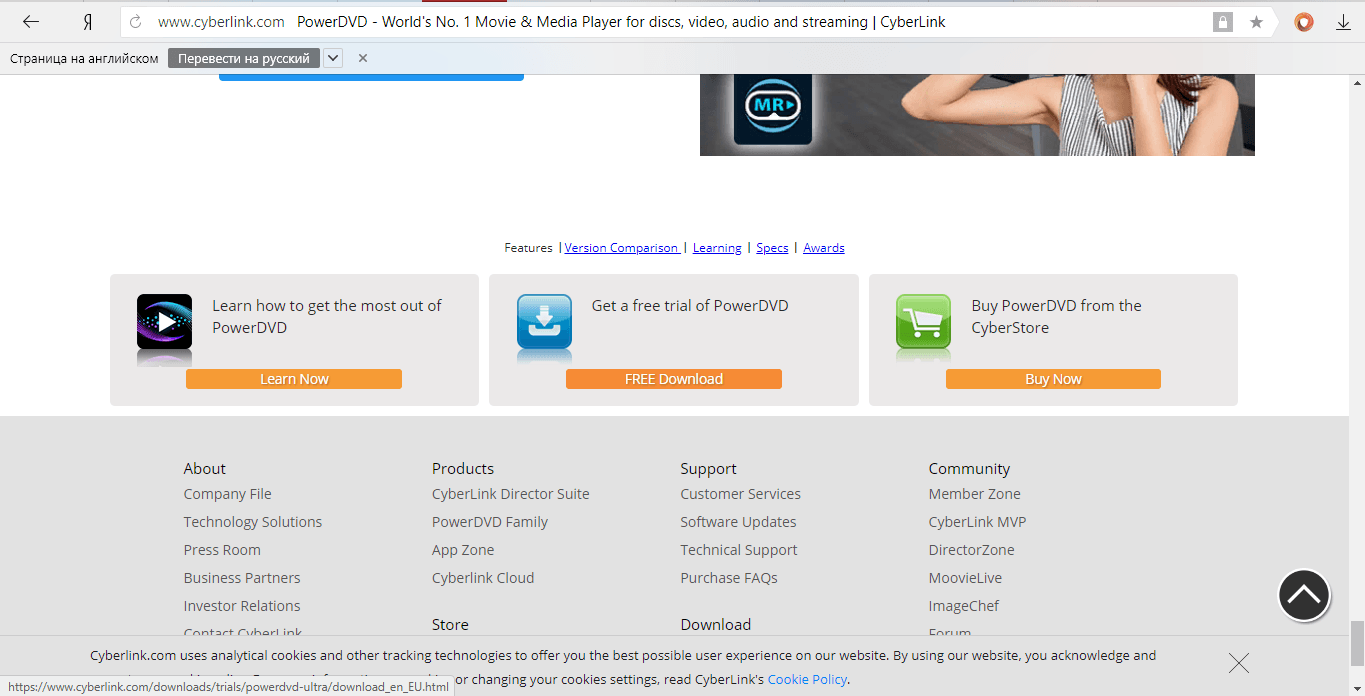Open Investor Relations link

click(x=242, y=606)
